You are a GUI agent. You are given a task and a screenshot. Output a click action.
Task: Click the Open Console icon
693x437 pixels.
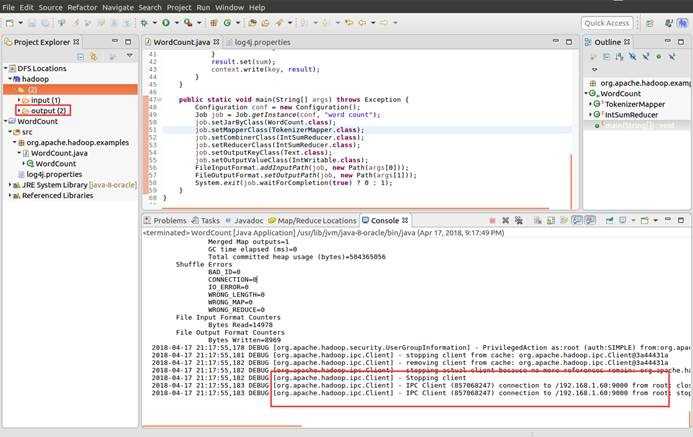[x=645, y=220]
